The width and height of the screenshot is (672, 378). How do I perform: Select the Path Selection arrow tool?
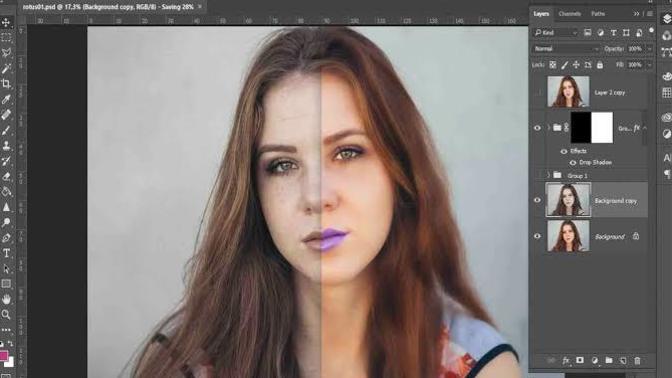tap(6, 269)
